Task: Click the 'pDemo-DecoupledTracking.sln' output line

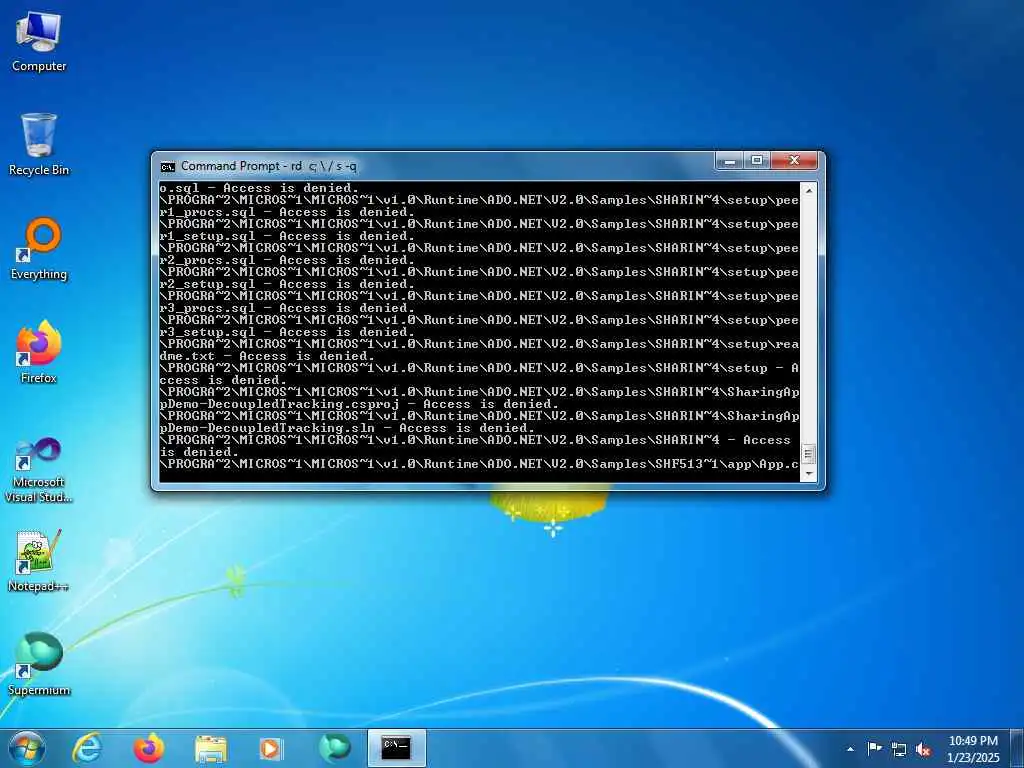Action: point(347,428)
